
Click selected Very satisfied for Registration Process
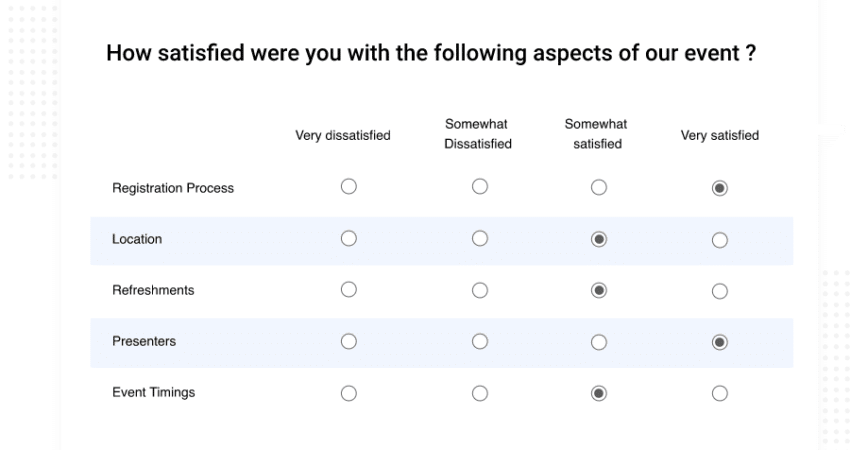pos(719,188)
